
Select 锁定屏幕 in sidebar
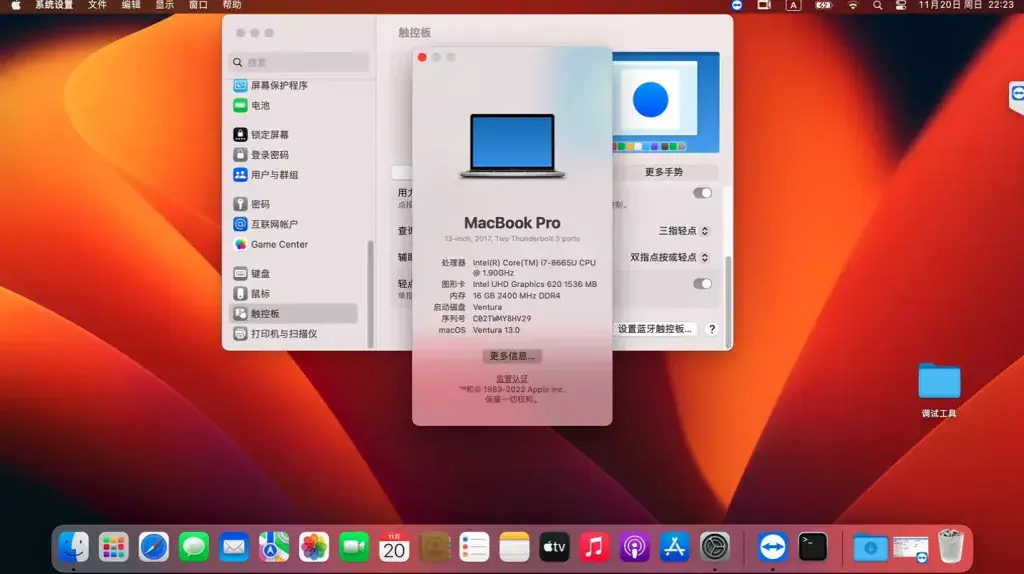tap(294, 135)
